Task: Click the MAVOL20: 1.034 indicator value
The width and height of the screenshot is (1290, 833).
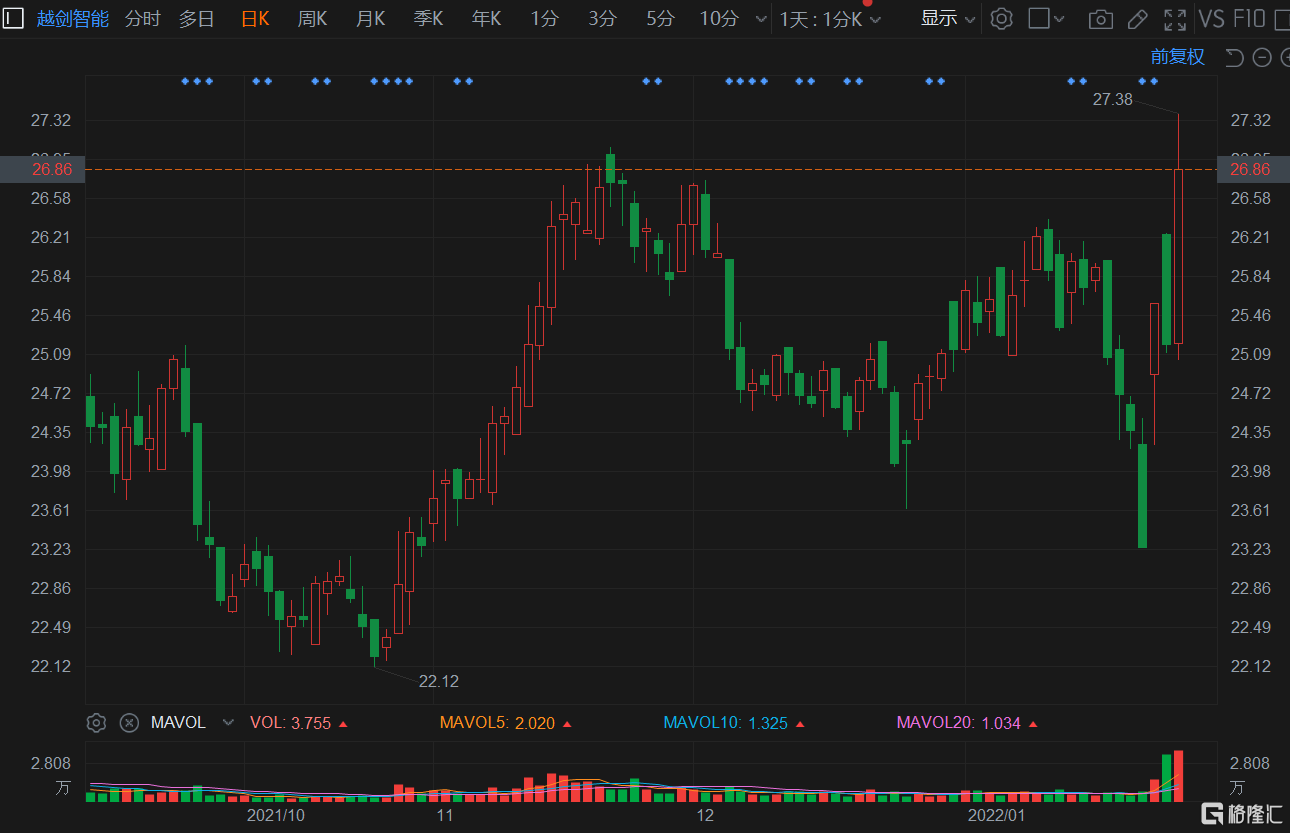Action: pyautogui.click(x=958, y=722)
